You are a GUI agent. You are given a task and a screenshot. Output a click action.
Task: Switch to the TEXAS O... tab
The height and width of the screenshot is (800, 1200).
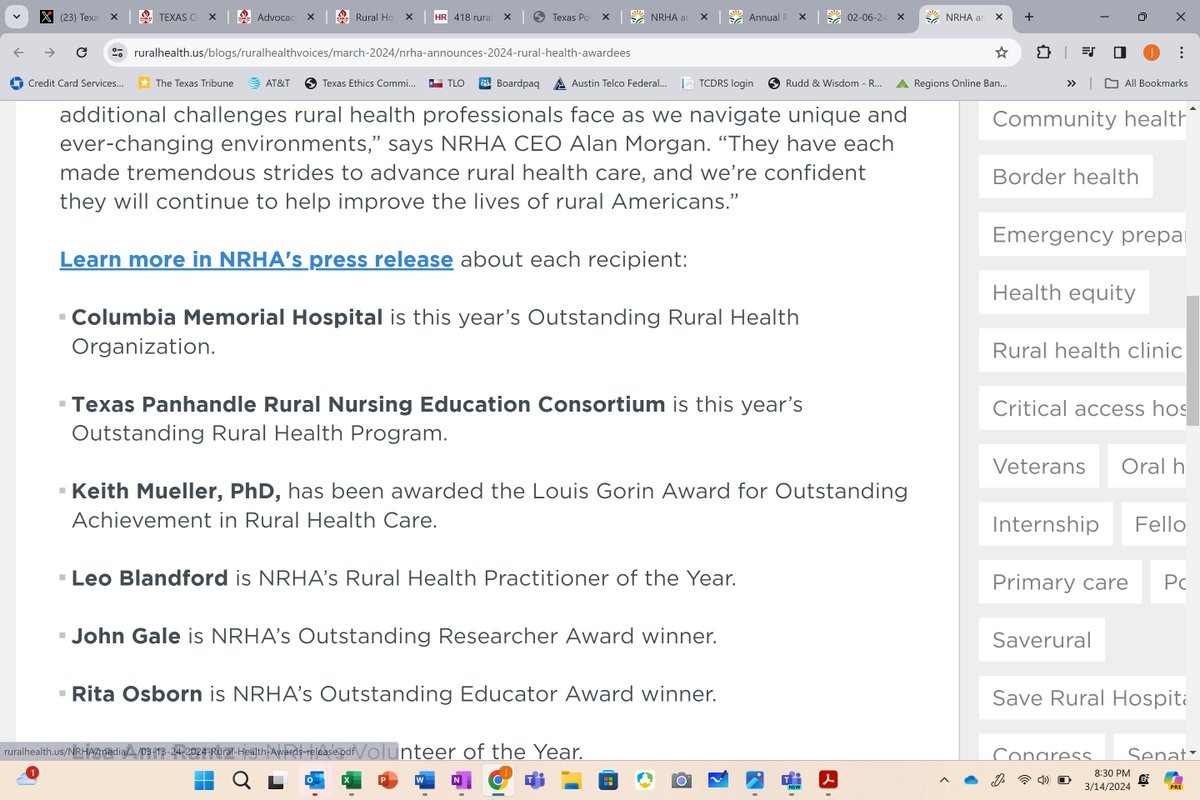(x=177, y=17)
